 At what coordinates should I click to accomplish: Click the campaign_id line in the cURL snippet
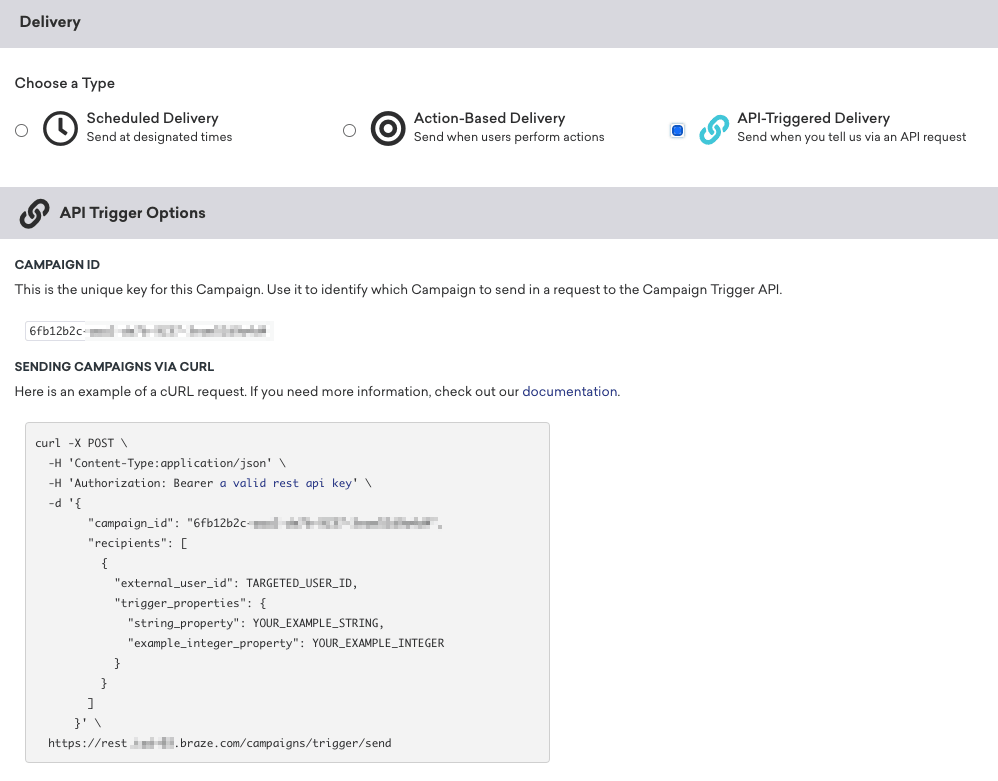click(265, 523)
